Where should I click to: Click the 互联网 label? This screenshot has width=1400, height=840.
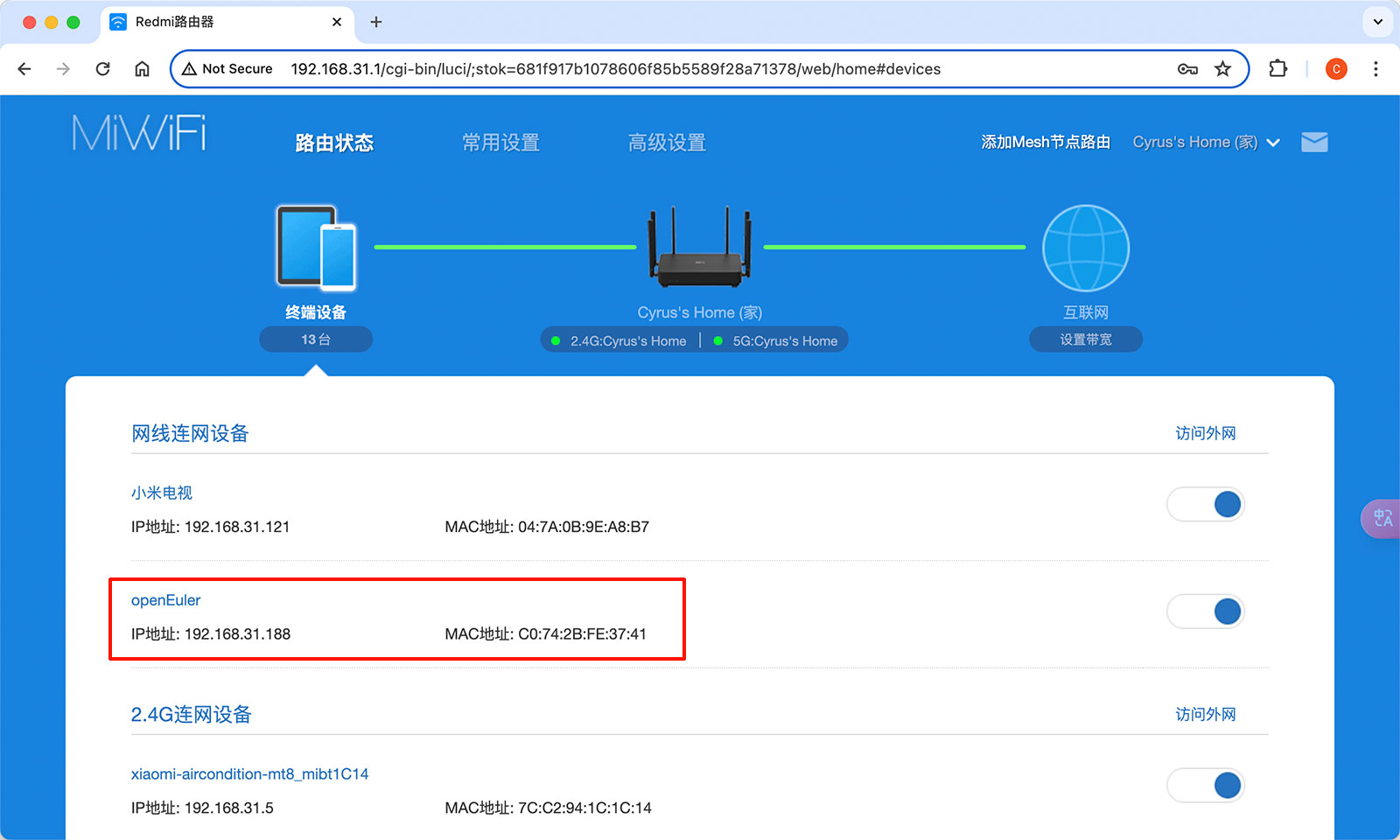pos(1086,312)
